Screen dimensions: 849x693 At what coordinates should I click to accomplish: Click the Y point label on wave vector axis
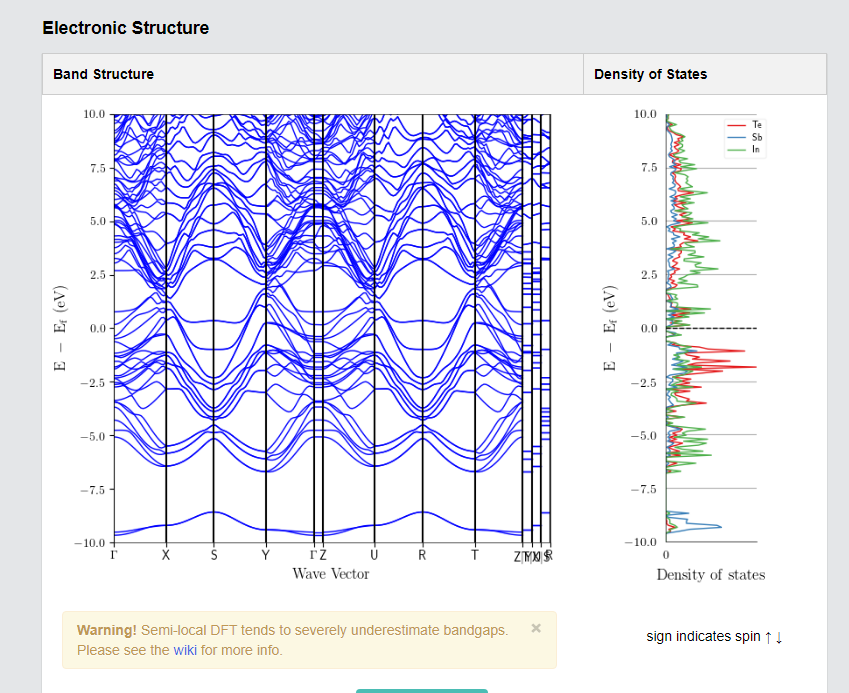[x=265, y=555]
